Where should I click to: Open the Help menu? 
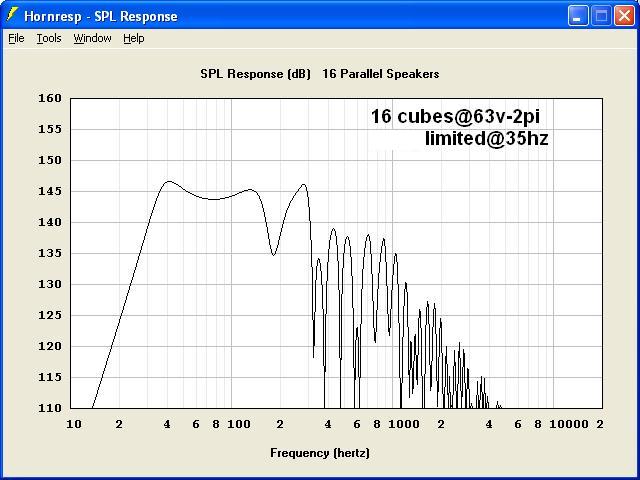pyautogui.click(x=134, y=38)
